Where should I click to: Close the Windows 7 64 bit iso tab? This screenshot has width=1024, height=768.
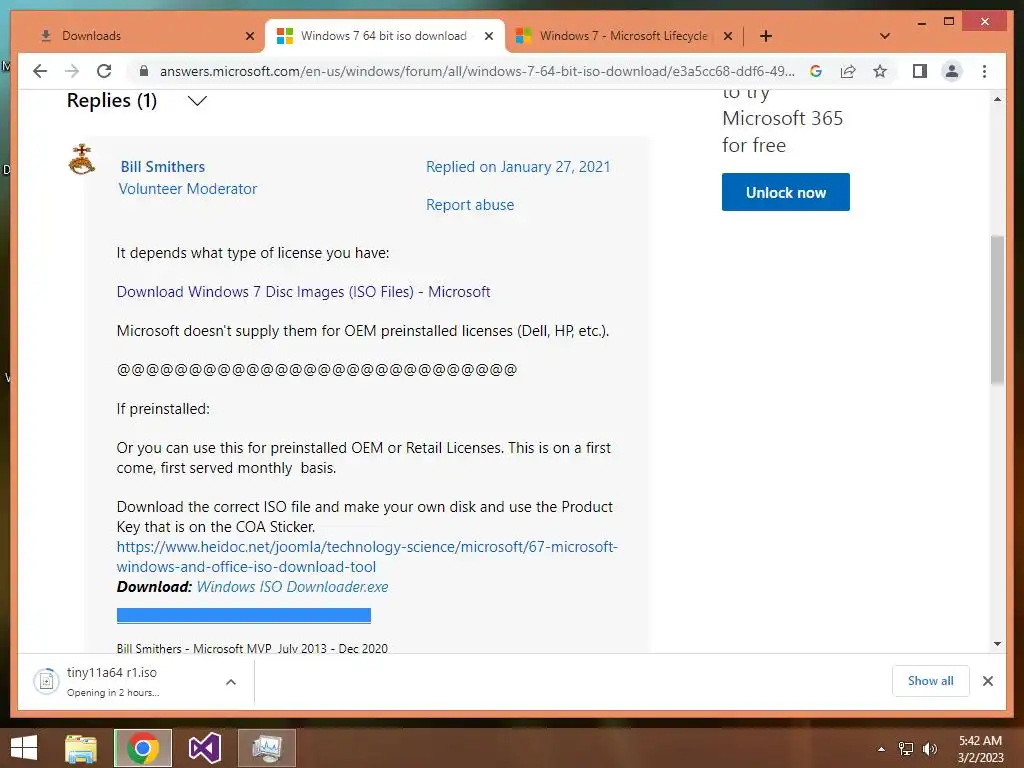pyautogui.click(x=488, y=36)
